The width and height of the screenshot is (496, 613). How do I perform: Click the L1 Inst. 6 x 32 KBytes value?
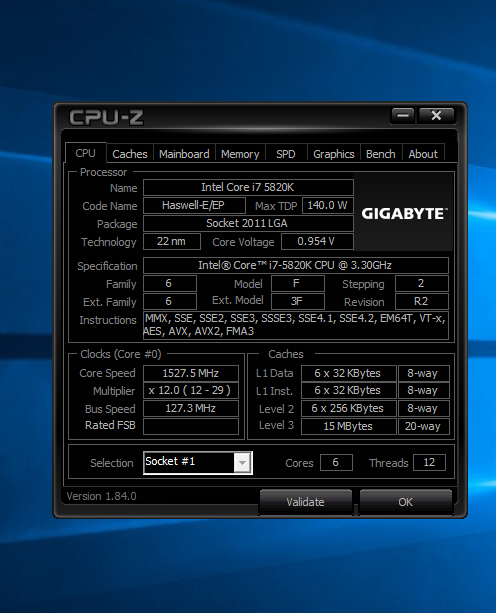click(348, 391)
